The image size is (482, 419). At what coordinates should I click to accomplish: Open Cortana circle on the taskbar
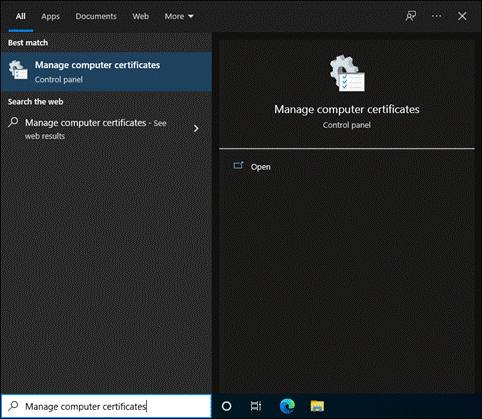[x=226, y=406]
